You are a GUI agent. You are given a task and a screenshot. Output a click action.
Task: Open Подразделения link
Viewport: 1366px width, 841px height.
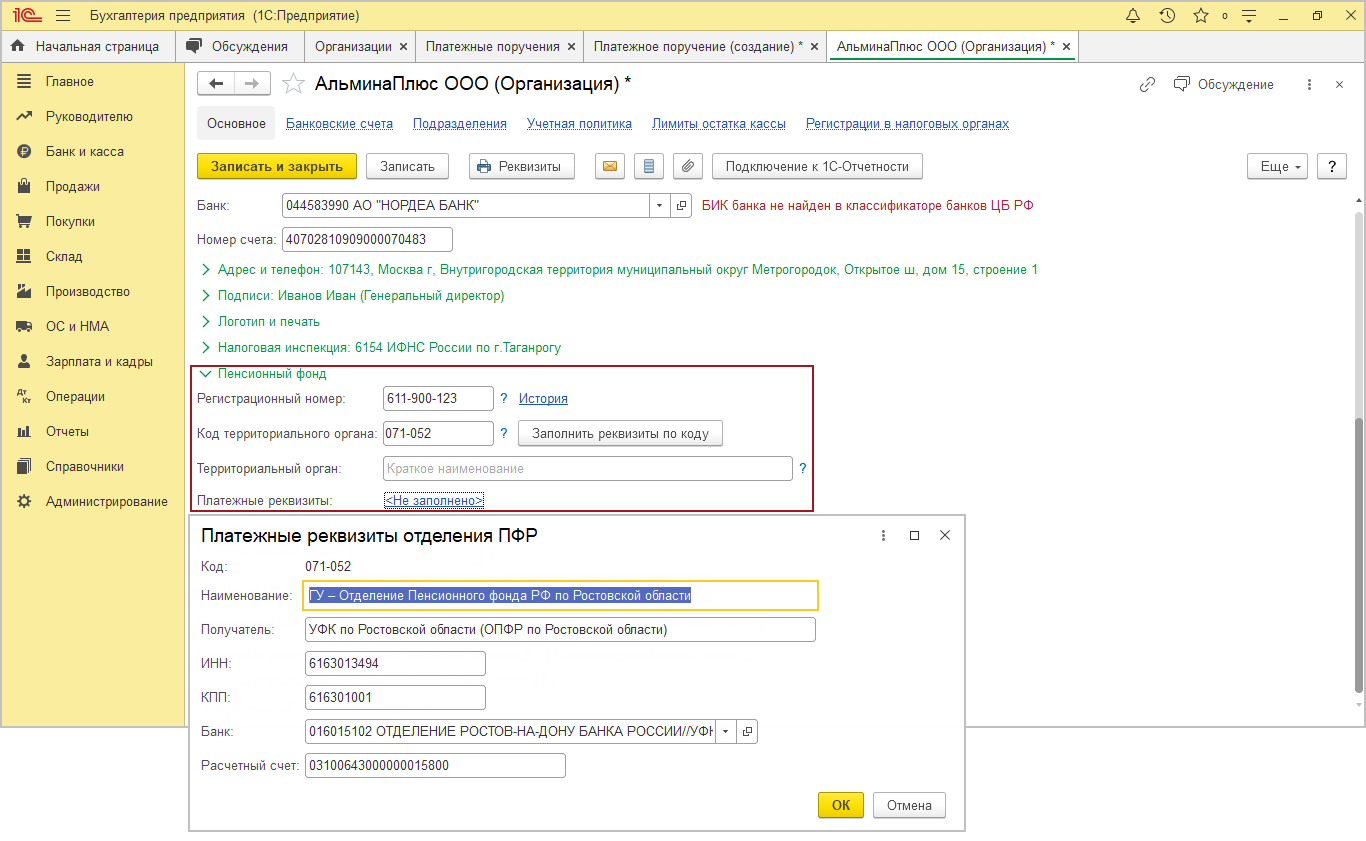(x=460, y=124)
